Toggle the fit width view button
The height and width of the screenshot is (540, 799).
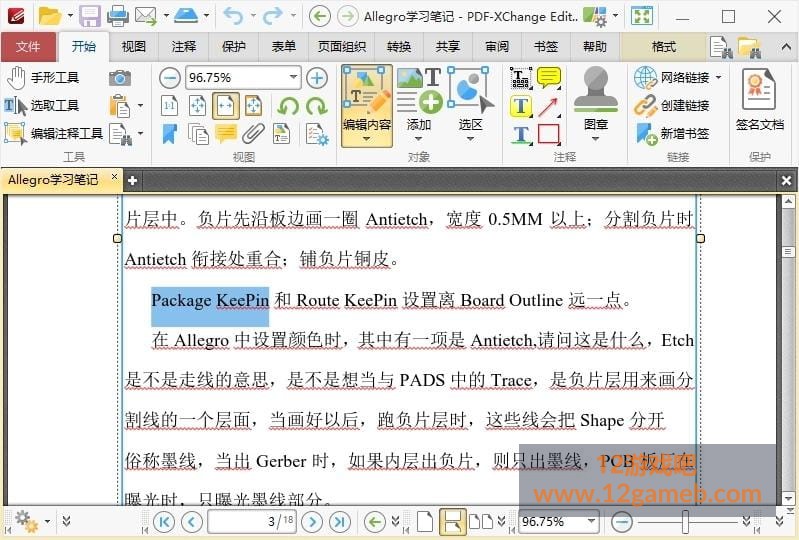226,106
